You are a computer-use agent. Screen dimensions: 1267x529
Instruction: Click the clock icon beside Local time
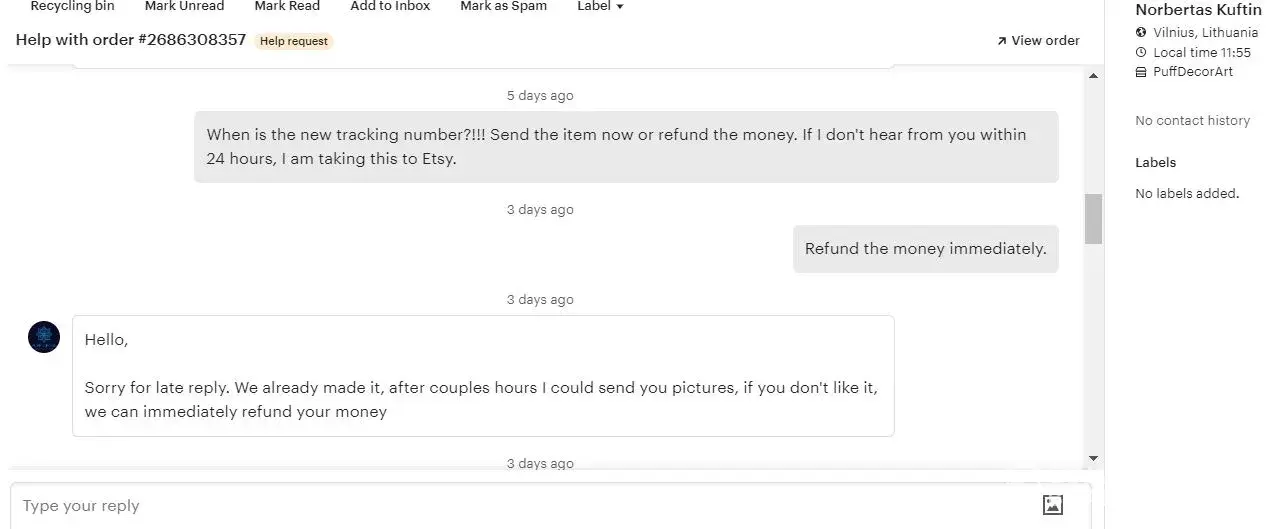[1141, 52]
